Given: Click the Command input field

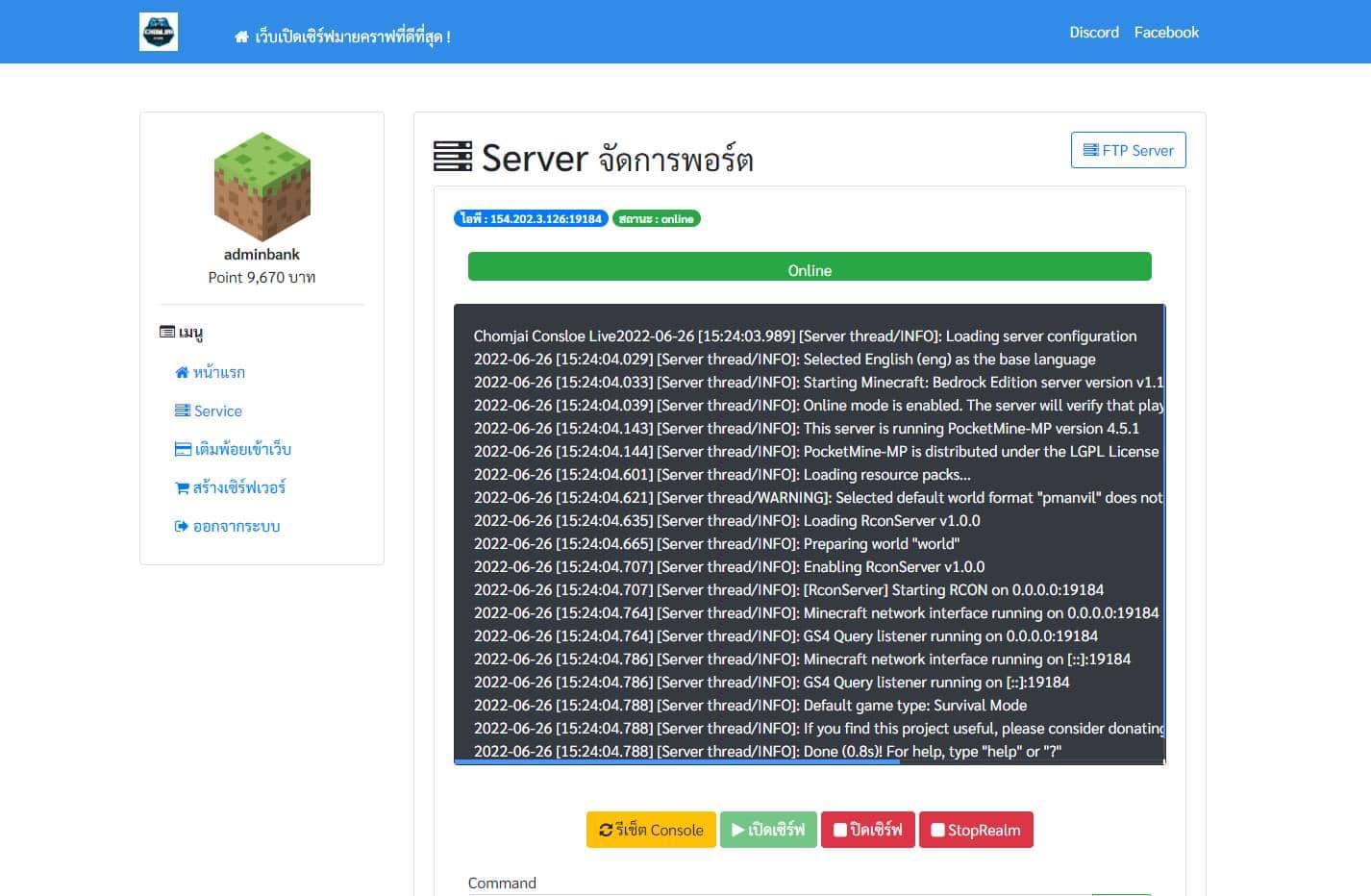Looking at the screenshot, I should tap(779, 895).
